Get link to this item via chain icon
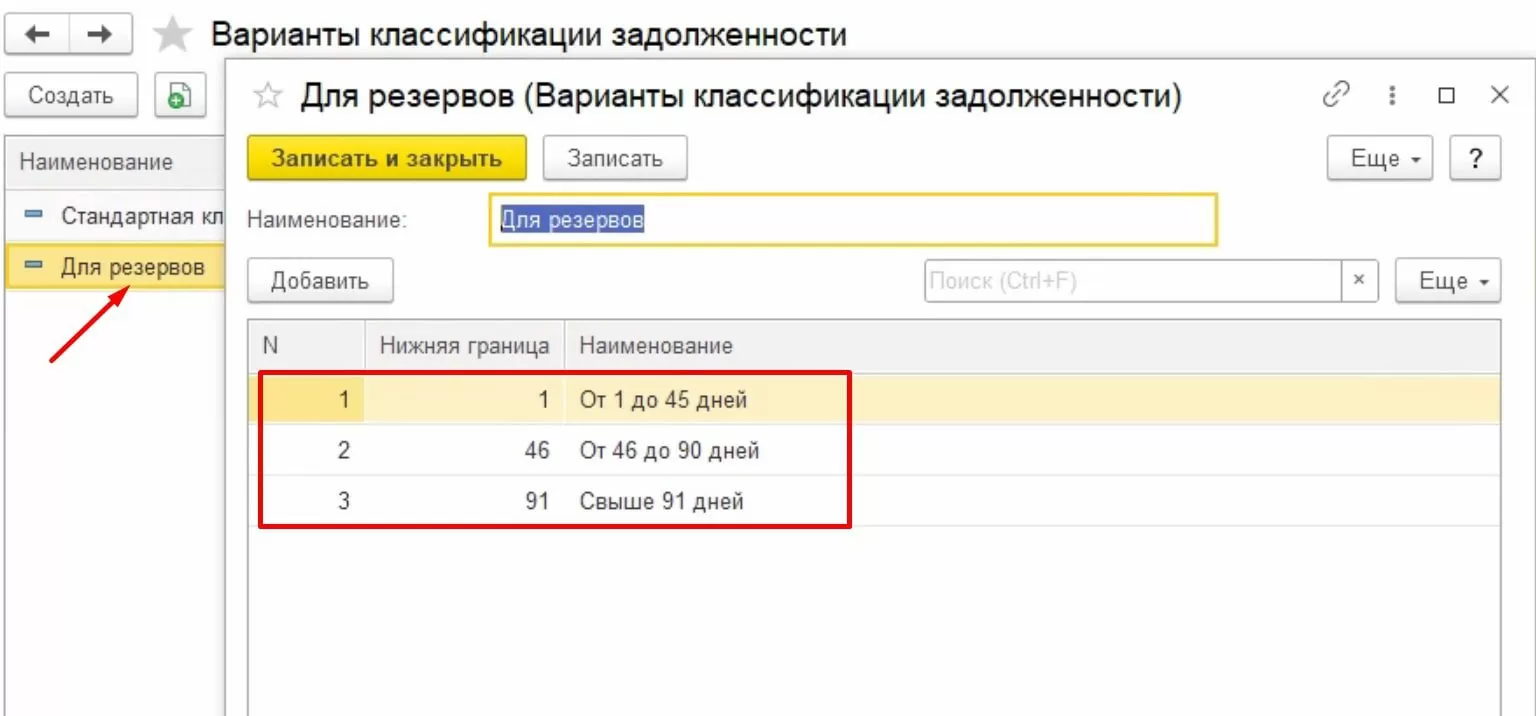 click(1336, 95)
